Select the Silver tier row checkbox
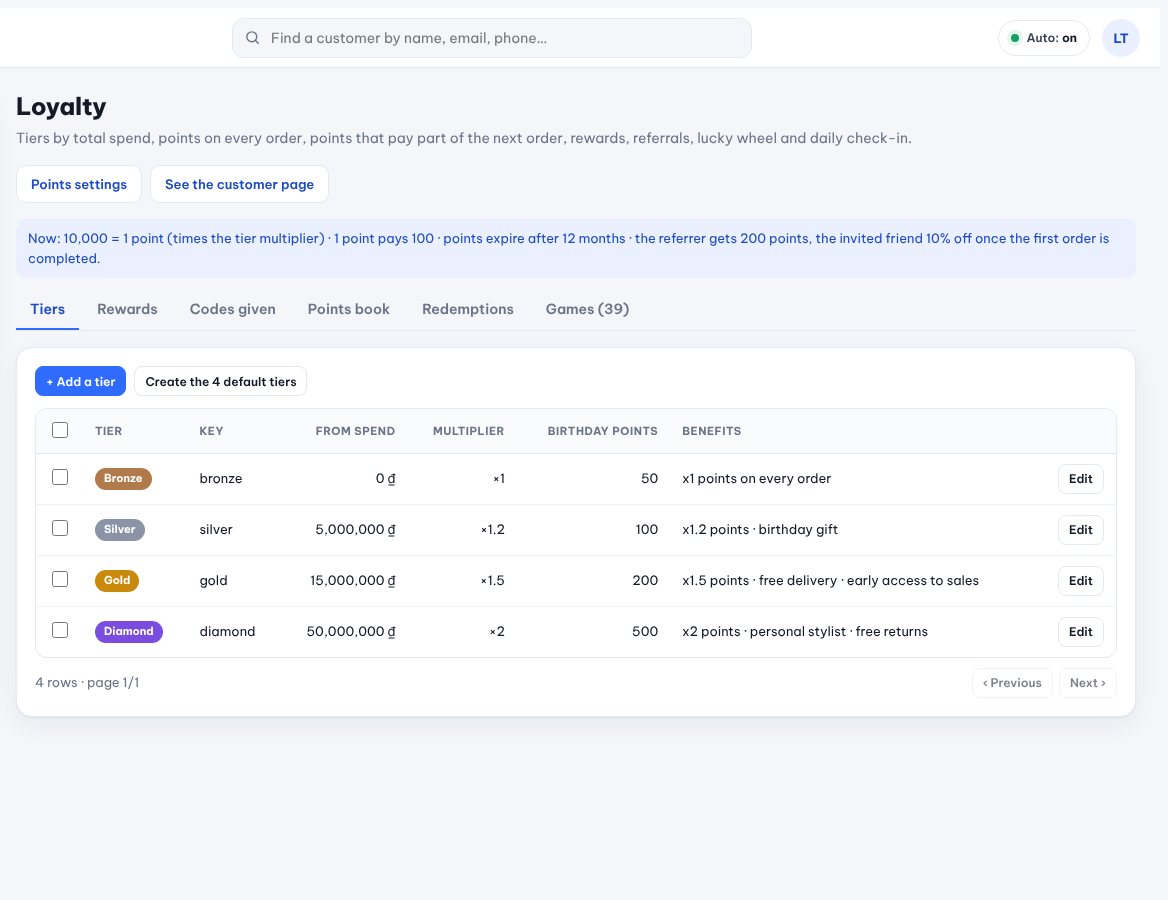 coord(60,528)
